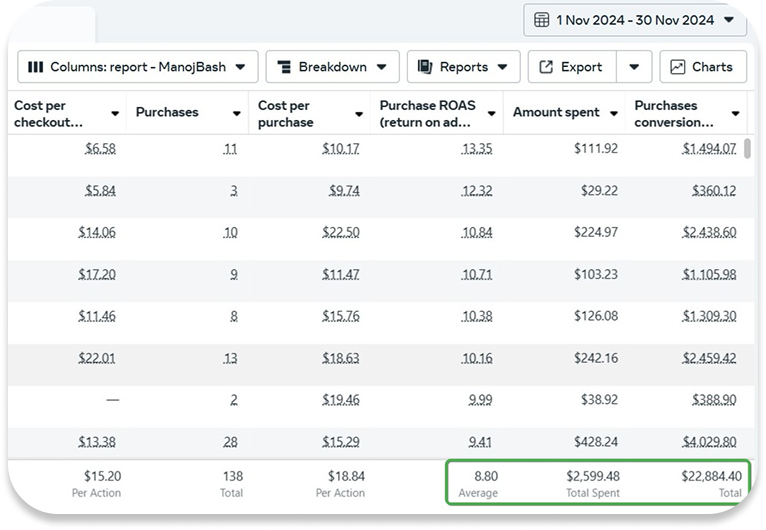
Task: Open Purchase ROAS column header arrow
Action: tap(490, 114)
